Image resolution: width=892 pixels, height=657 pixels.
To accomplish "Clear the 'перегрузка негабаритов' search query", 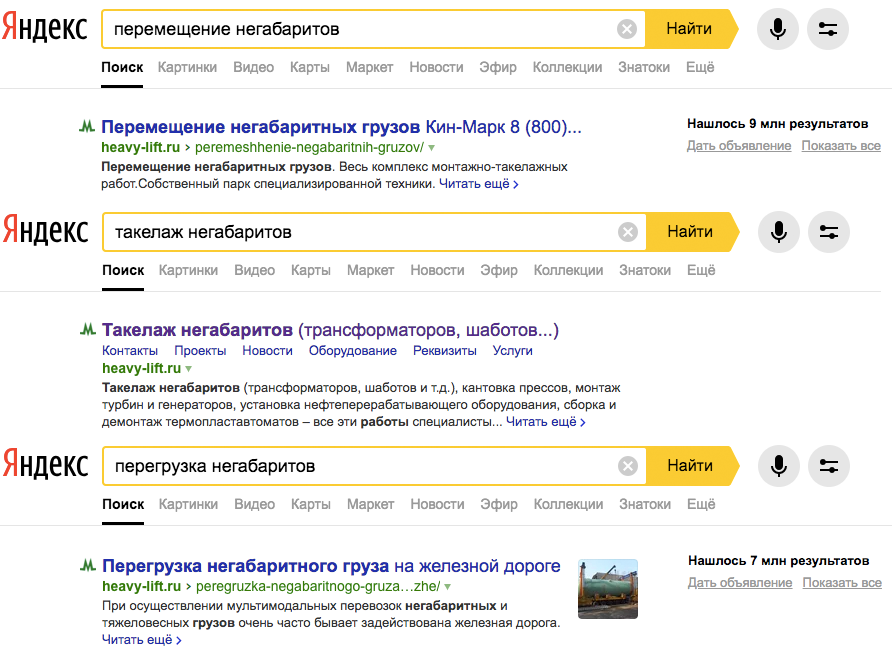I will [627, 466].
